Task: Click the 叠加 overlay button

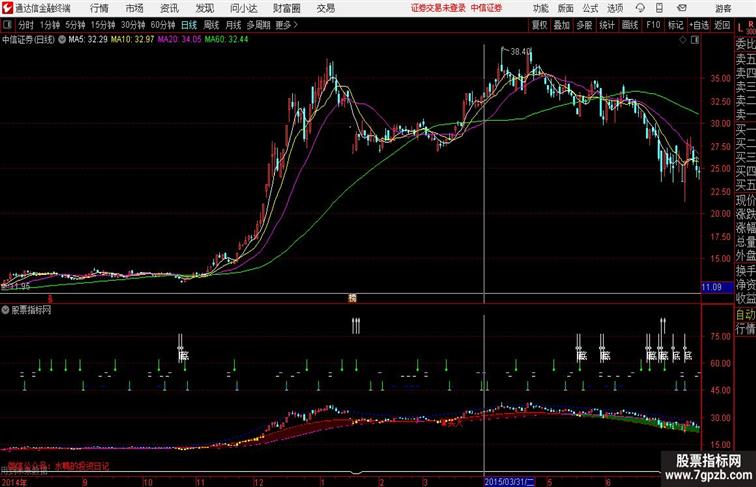Action: [x=562, y=25]
